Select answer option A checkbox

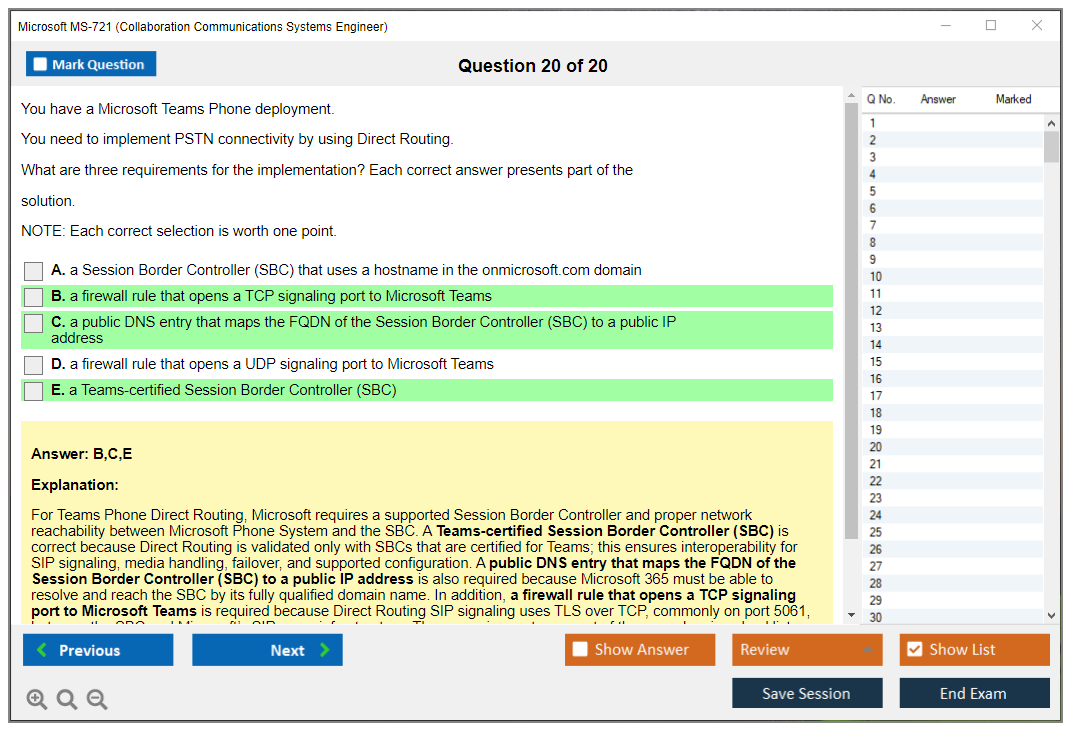(x=34, y=271)
